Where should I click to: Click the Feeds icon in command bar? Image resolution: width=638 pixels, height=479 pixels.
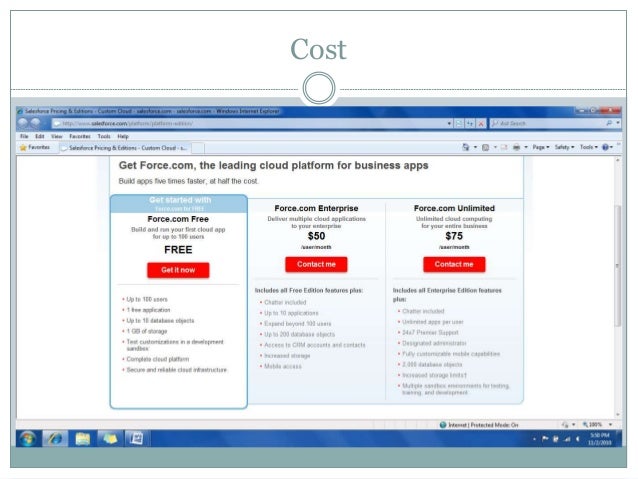coord(485,147)
